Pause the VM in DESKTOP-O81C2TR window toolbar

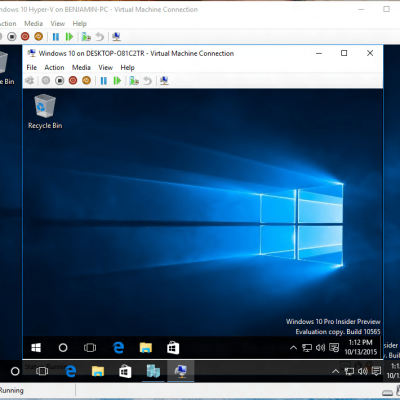104,80
